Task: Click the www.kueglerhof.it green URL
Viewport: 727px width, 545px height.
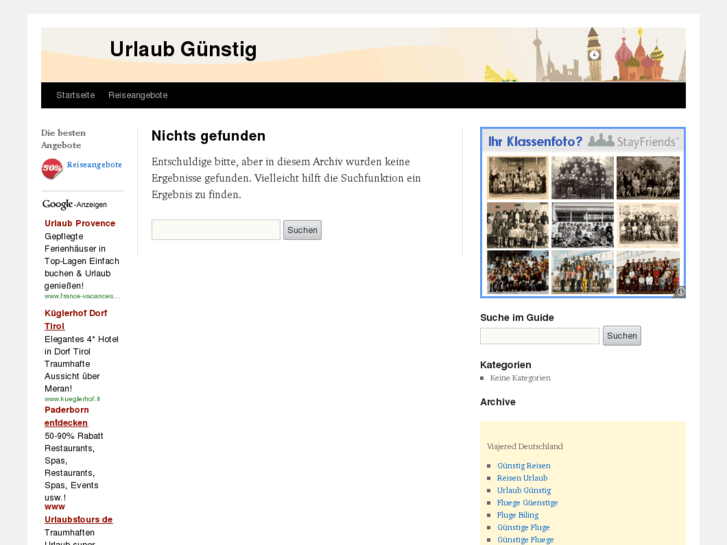Action: click(x=72, y=399)
